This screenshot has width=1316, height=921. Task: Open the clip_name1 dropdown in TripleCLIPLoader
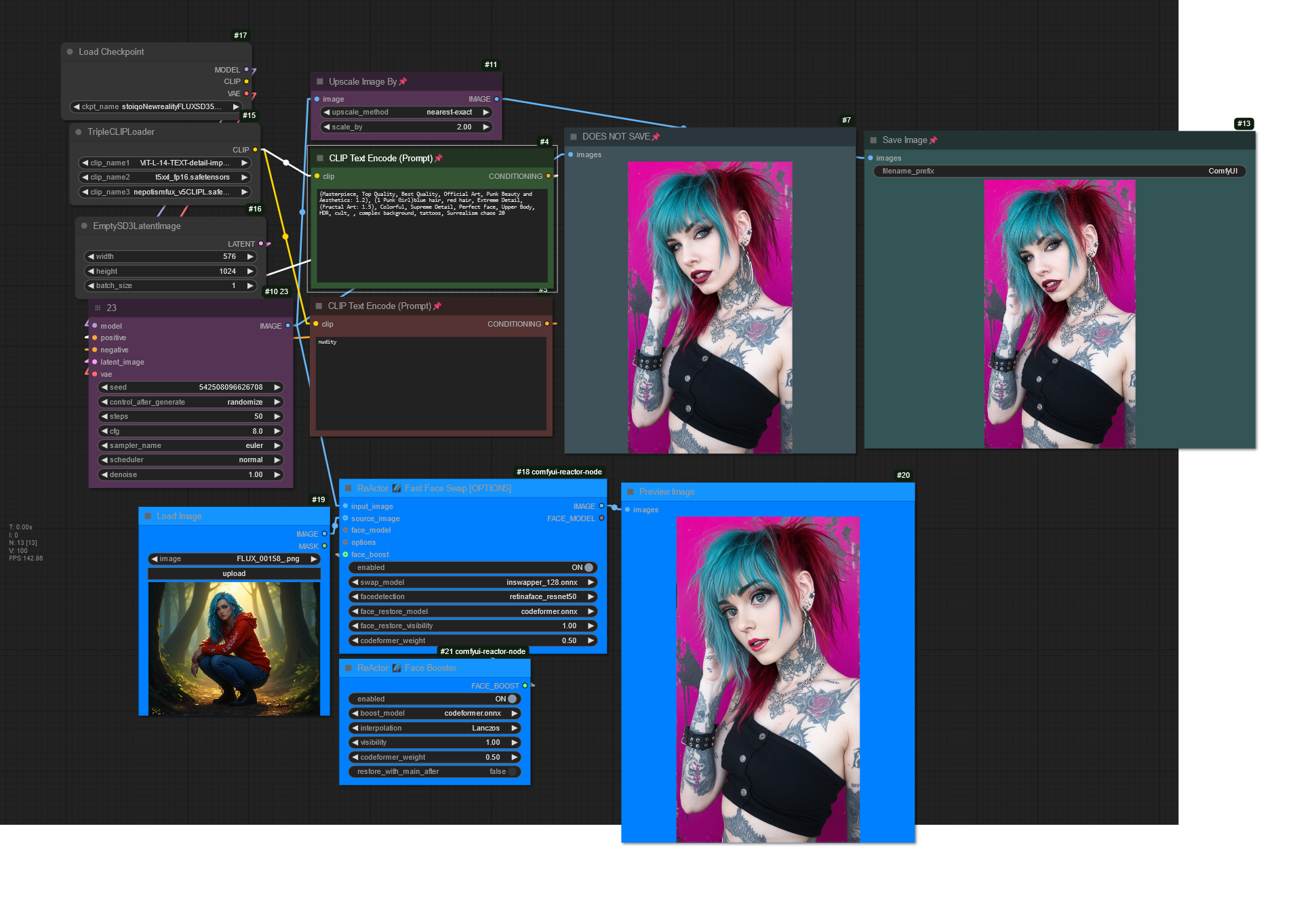pyautogui.click(x=165, y=163)
